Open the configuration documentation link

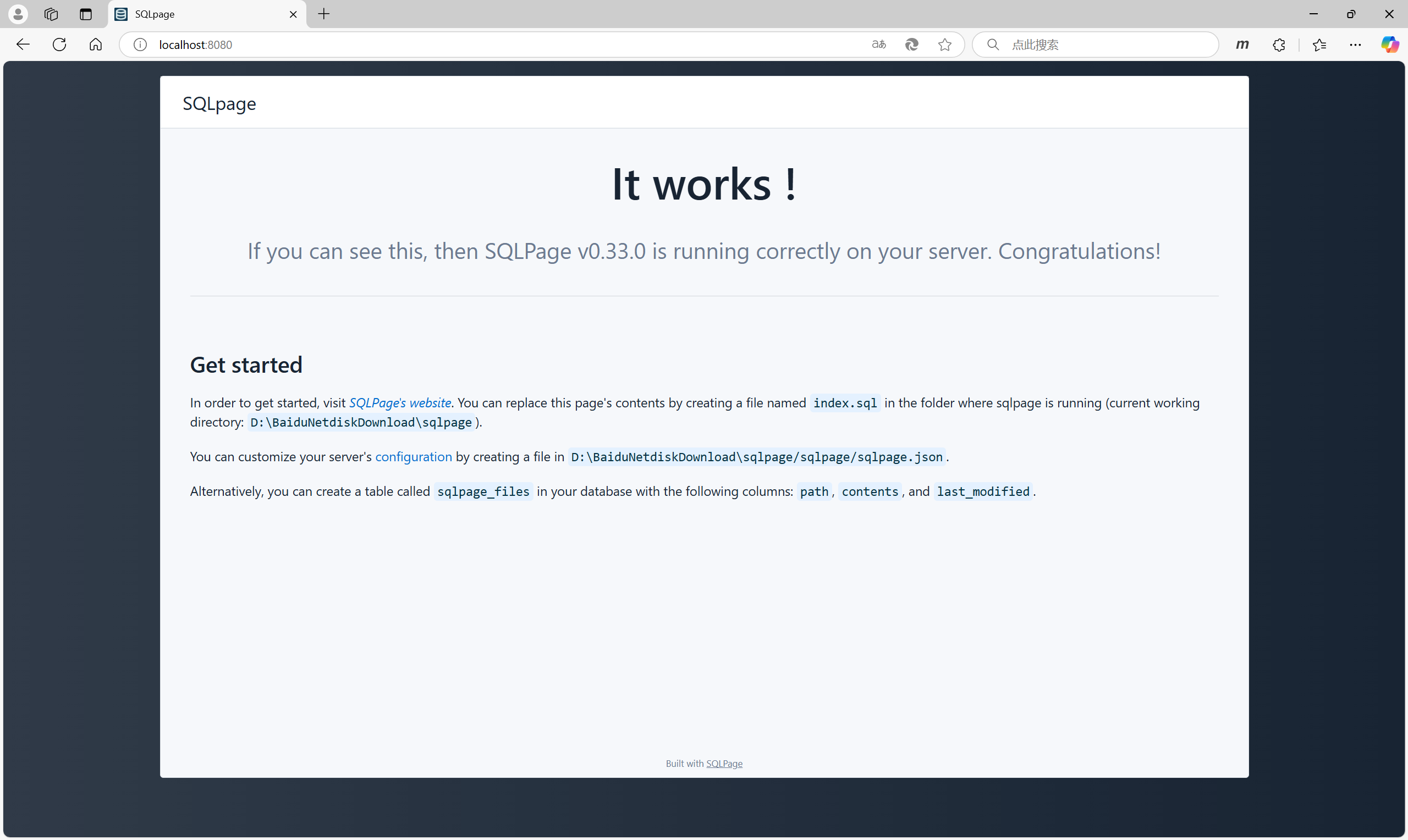click(x=413, y=457)
